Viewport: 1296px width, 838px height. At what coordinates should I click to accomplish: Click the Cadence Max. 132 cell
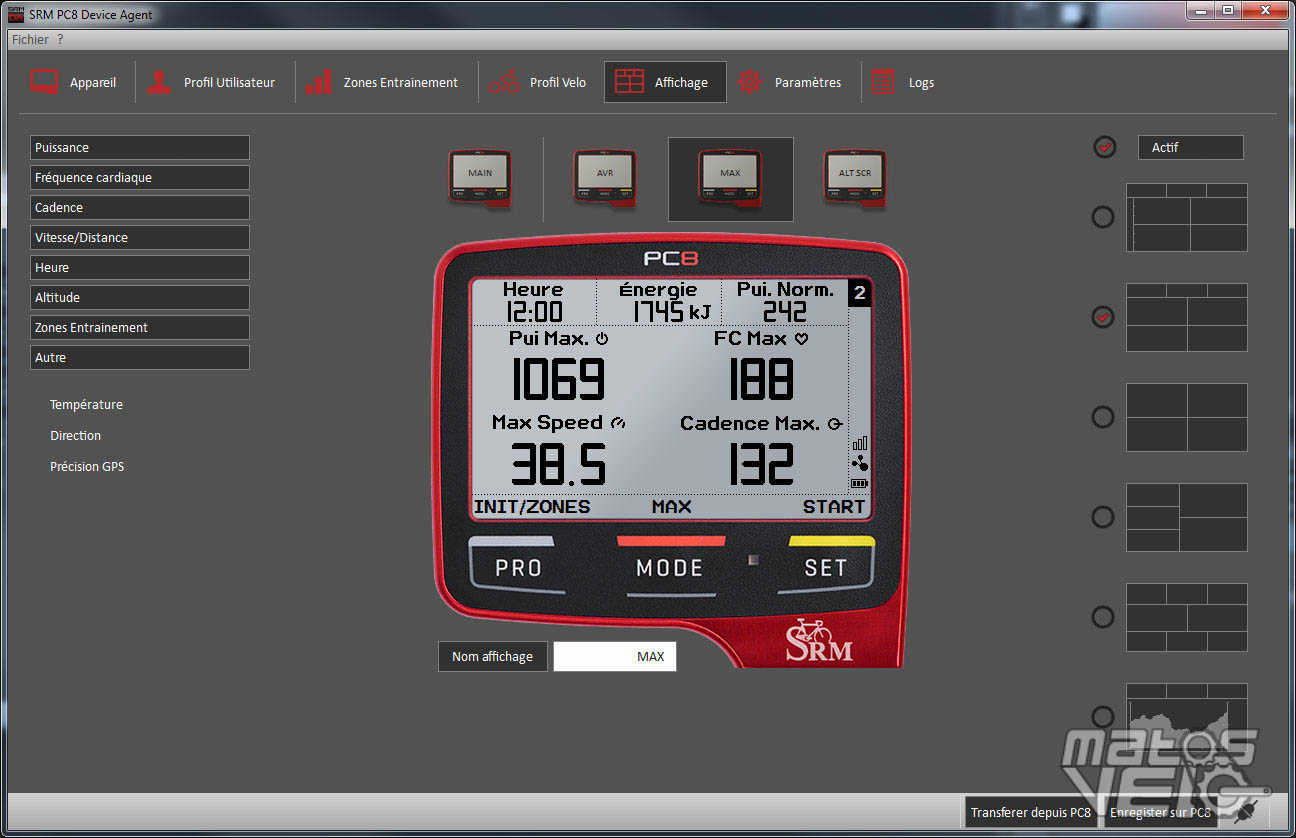click(761, 451)
